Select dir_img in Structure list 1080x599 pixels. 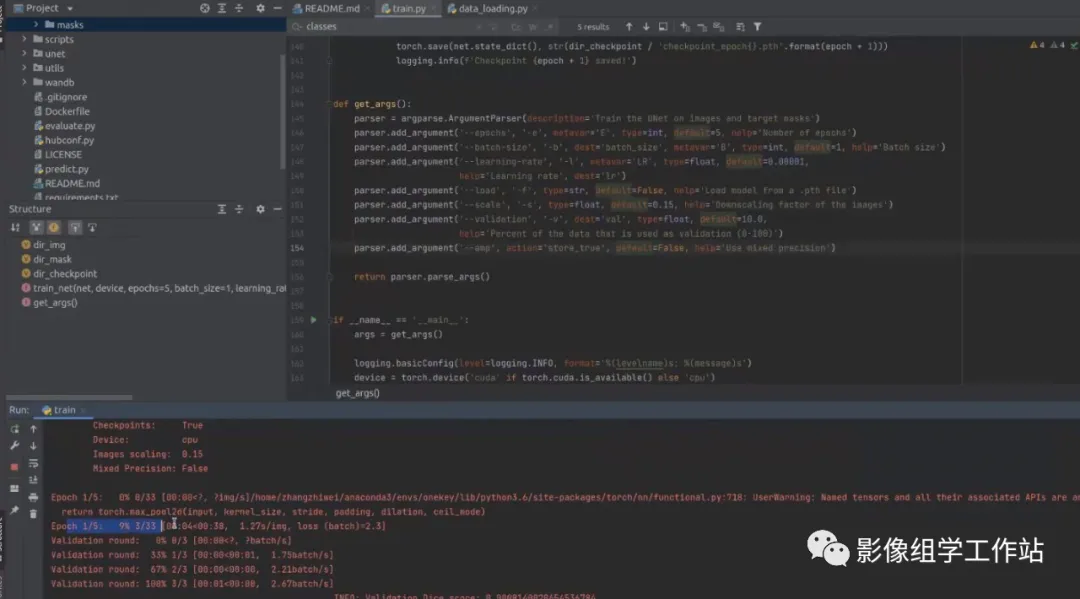click(x=43, y=245)
